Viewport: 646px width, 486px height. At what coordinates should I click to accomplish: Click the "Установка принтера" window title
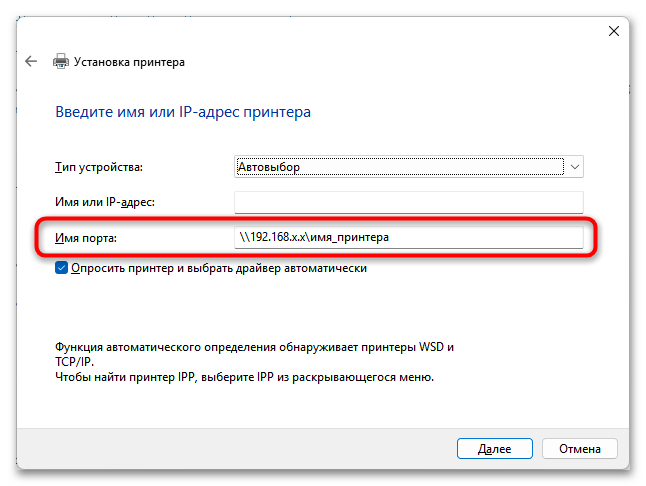pyautogui.click(x=131, y=62)
